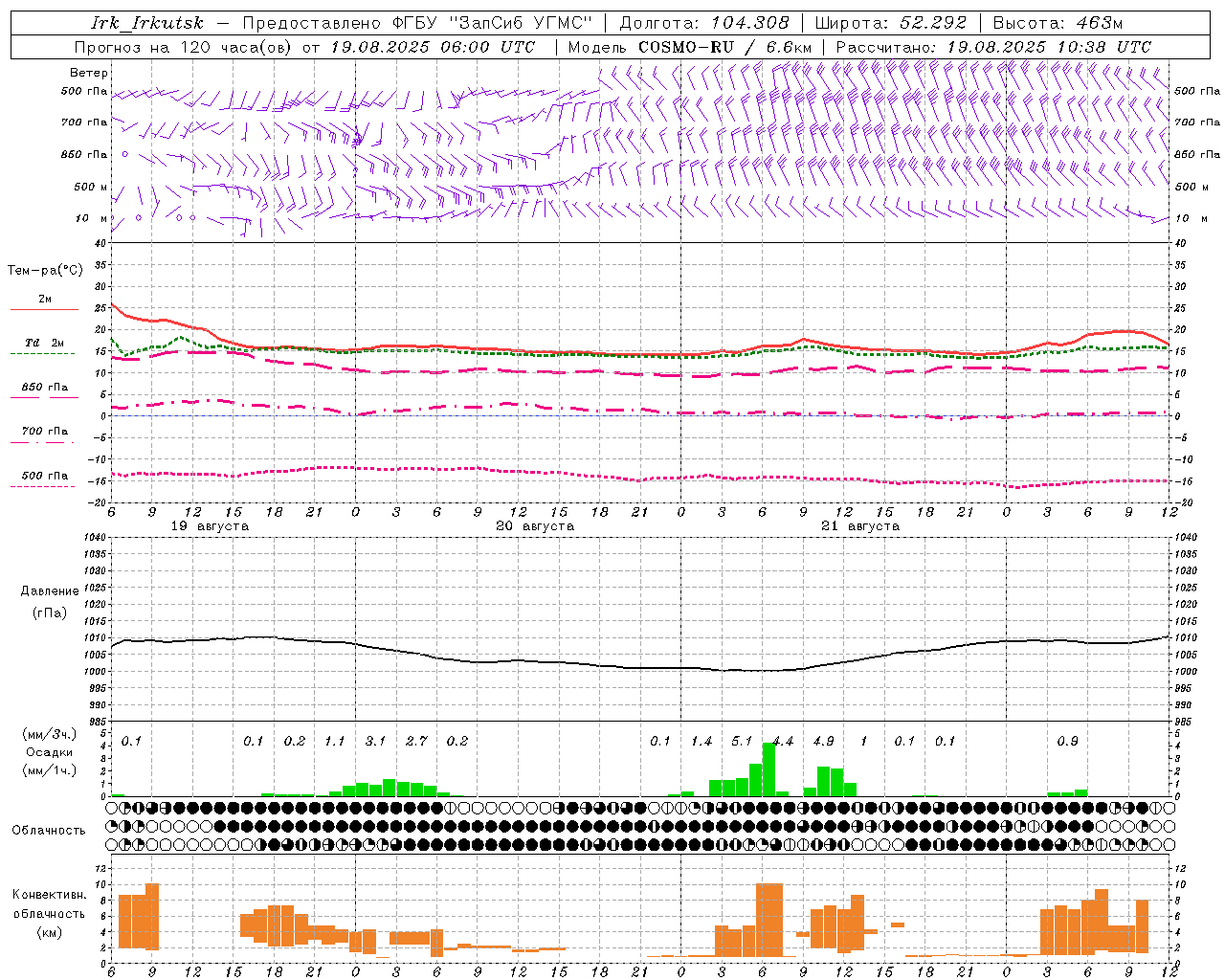Click the "Осадки" precipitation label
The height and width of the screenshot is (980, 1225).
pos(50,752)
